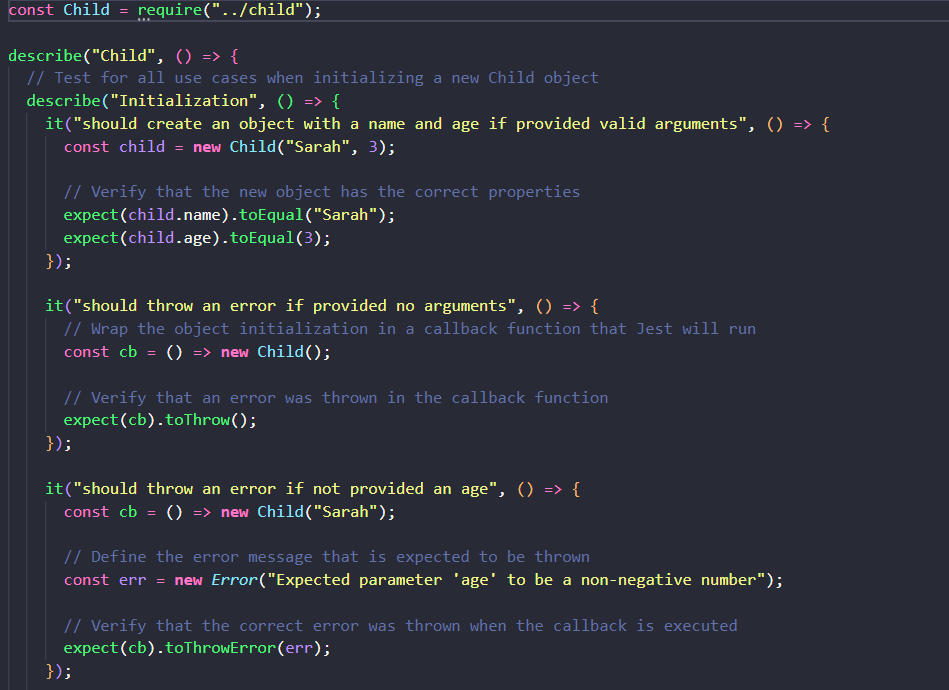Click the italic Error constructor name

(234, 580)
